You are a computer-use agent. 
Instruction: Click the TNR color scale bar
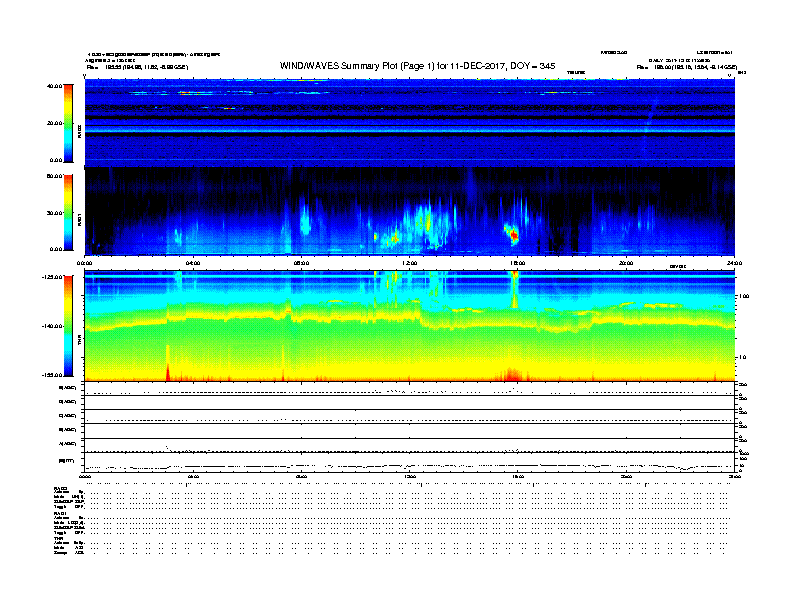tap(68, 326)
